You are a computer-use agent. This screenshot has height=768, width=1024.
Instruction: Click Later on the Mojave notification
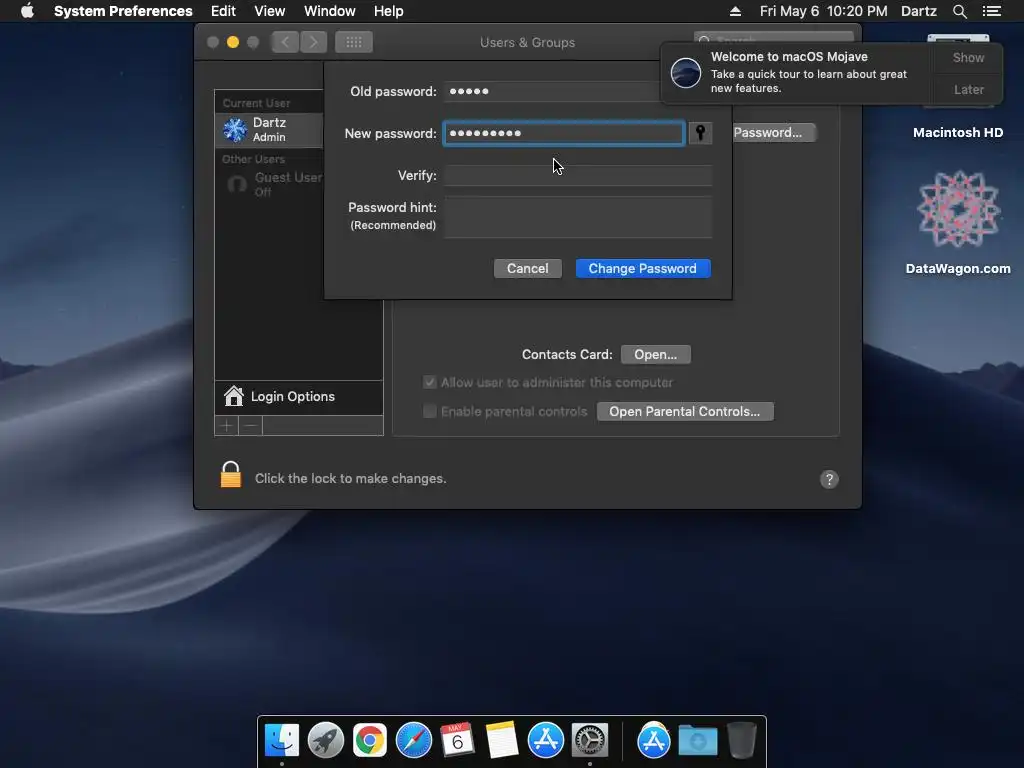pyautogui.click(x=968, y=89)
